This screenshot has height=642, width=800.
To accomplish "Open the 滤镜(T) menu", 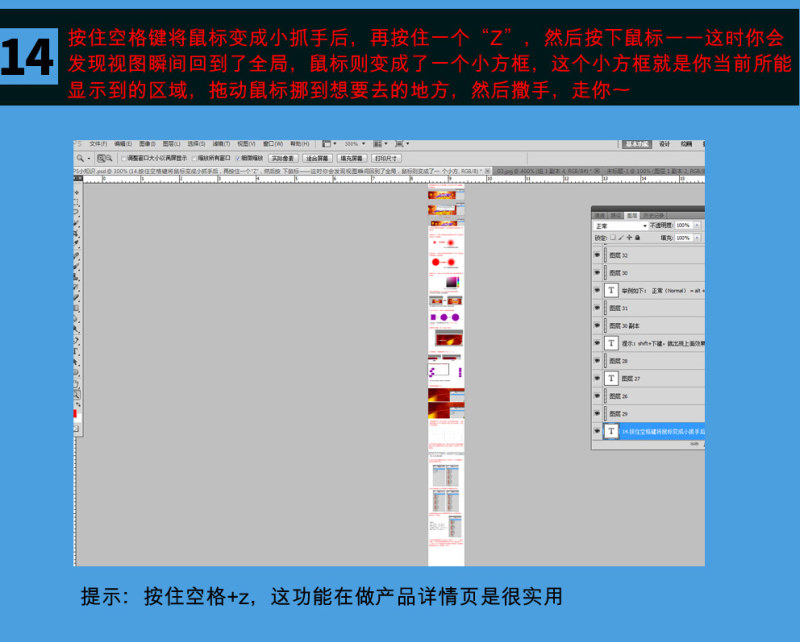I will [221, 144].
